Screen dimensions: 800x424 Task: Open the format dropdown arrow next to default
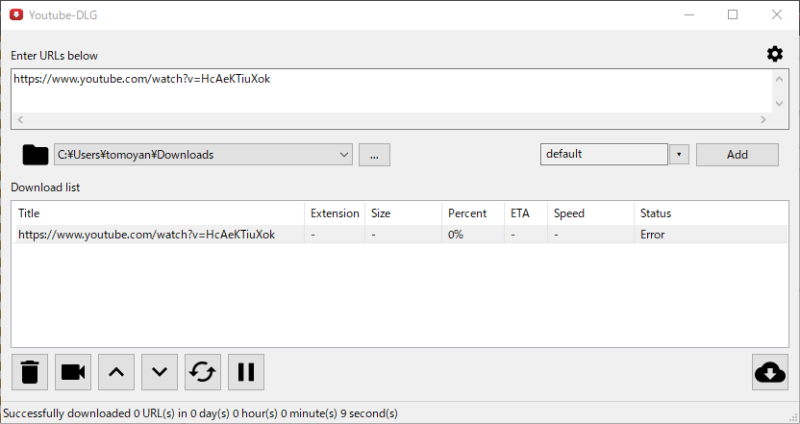(679, 154)
